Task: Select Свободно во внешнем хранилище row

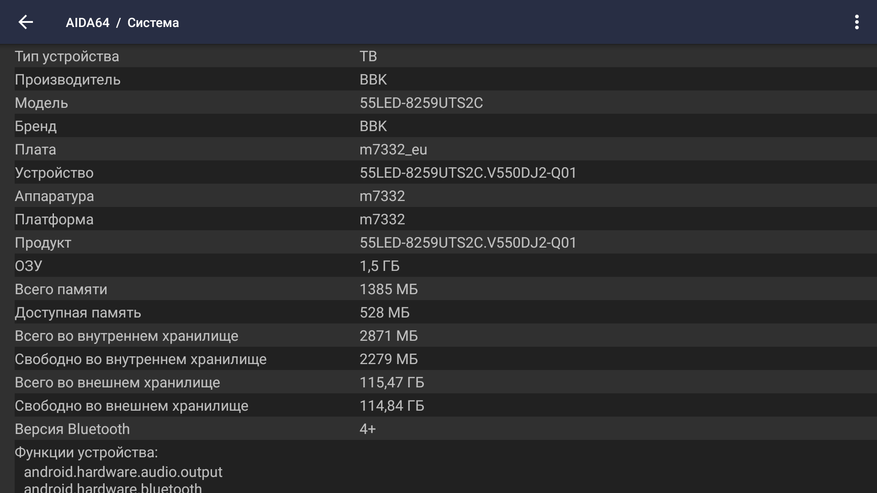Action: 438,406
